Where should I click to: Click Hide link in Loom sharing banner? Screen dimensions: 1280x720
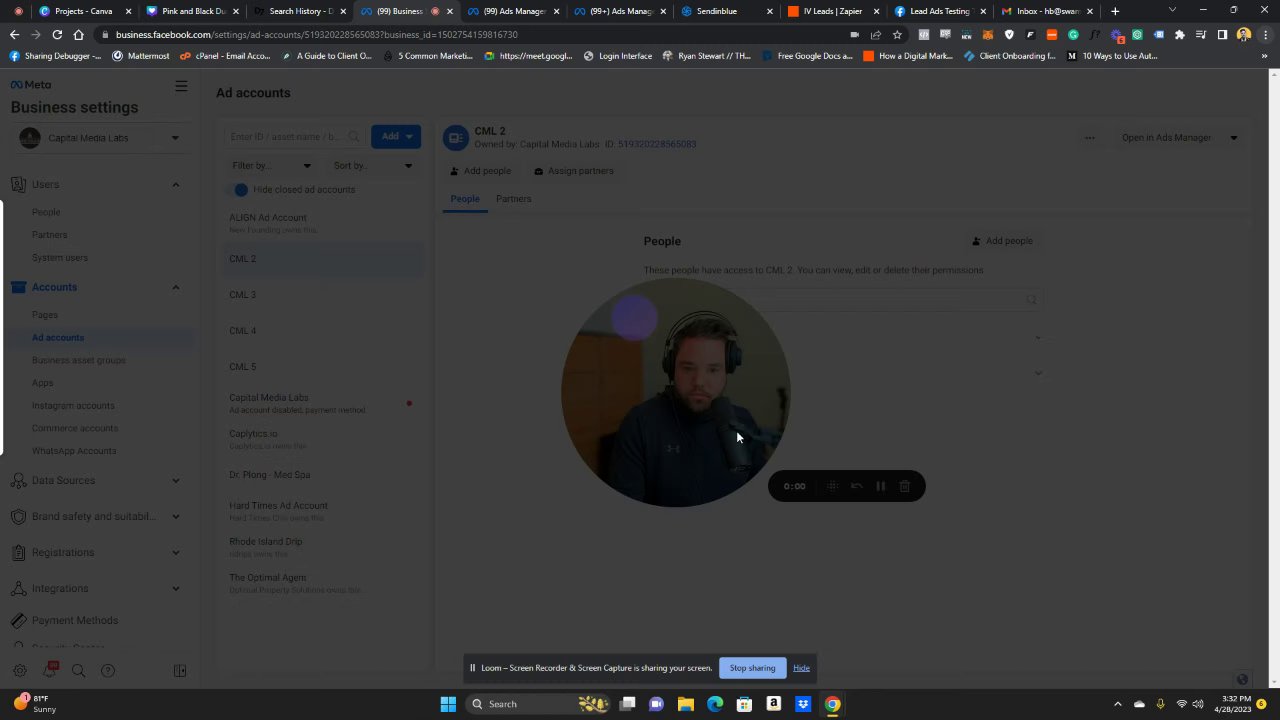[801, 668]
